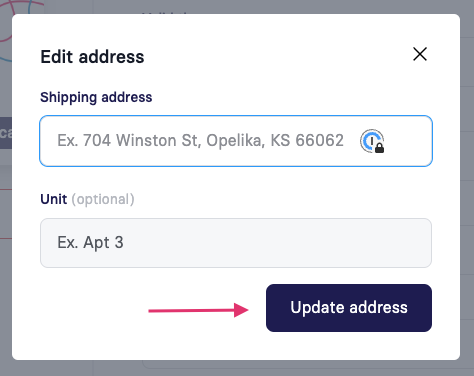Click the Shipping address label
The image size is (474, 376).
click(96, 98)
